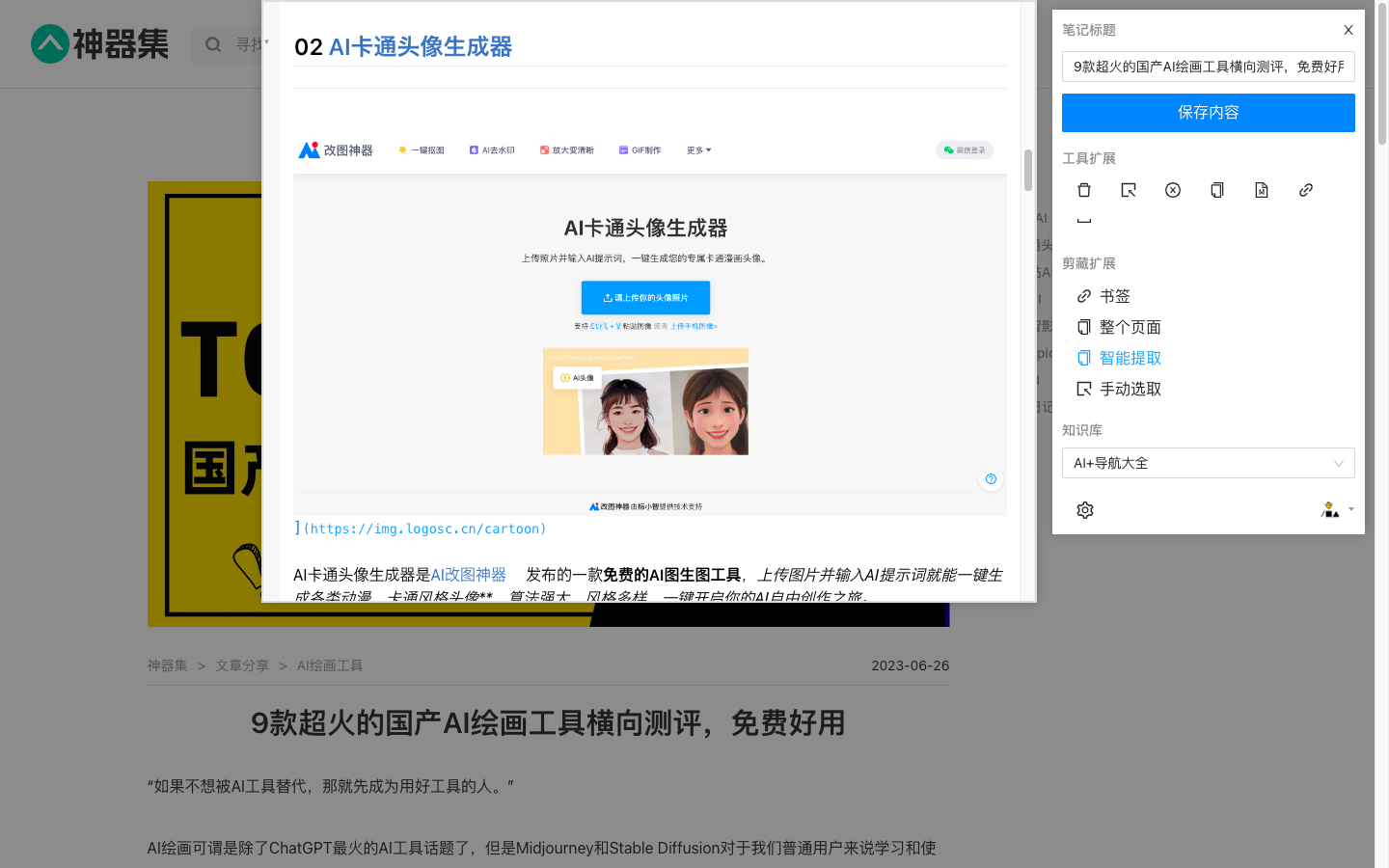Open the 知识库 dropdown showing AI+导航大全

point(1208,463)
